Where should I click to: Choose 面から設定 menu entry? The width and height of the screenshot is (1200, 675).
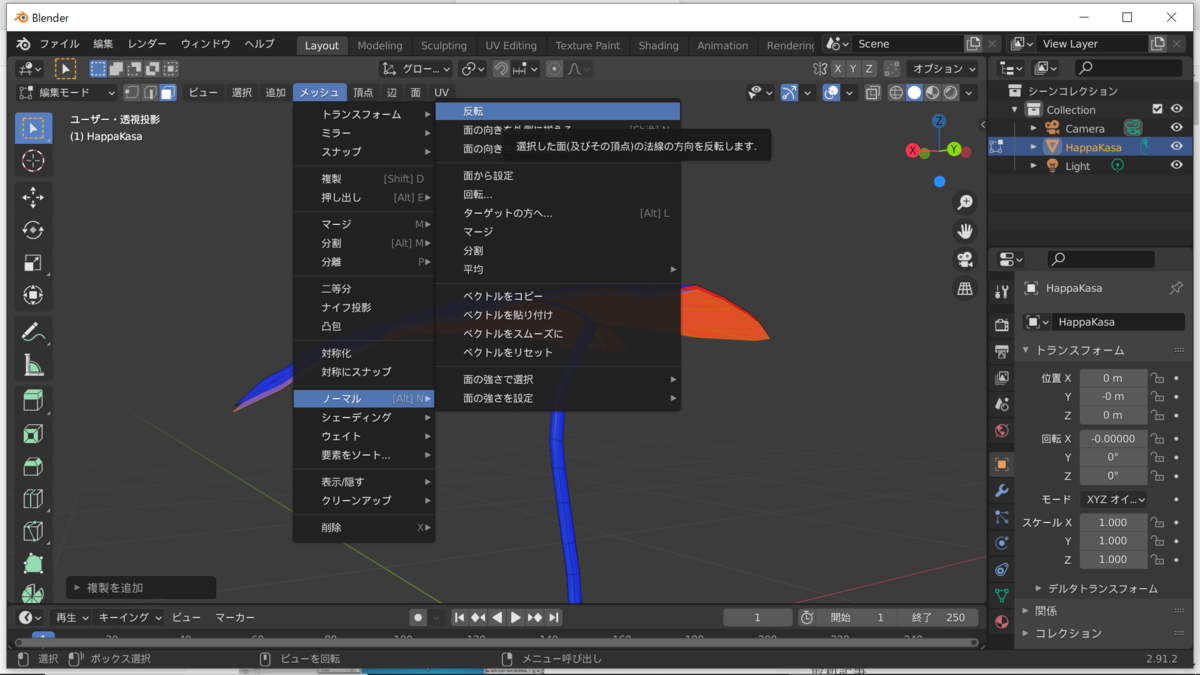(557, 176)
